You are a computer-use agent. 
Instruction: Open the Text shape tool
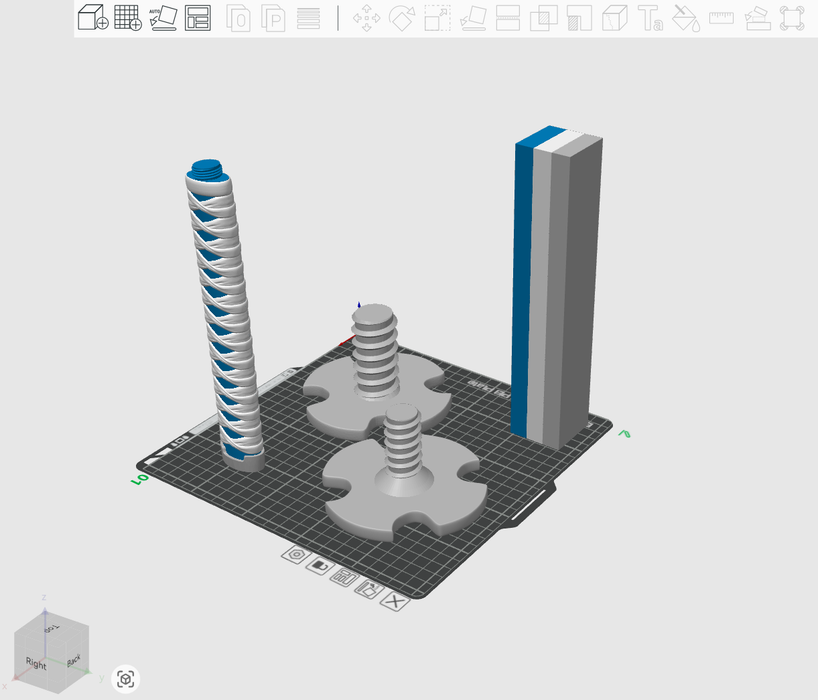point(650,18)
